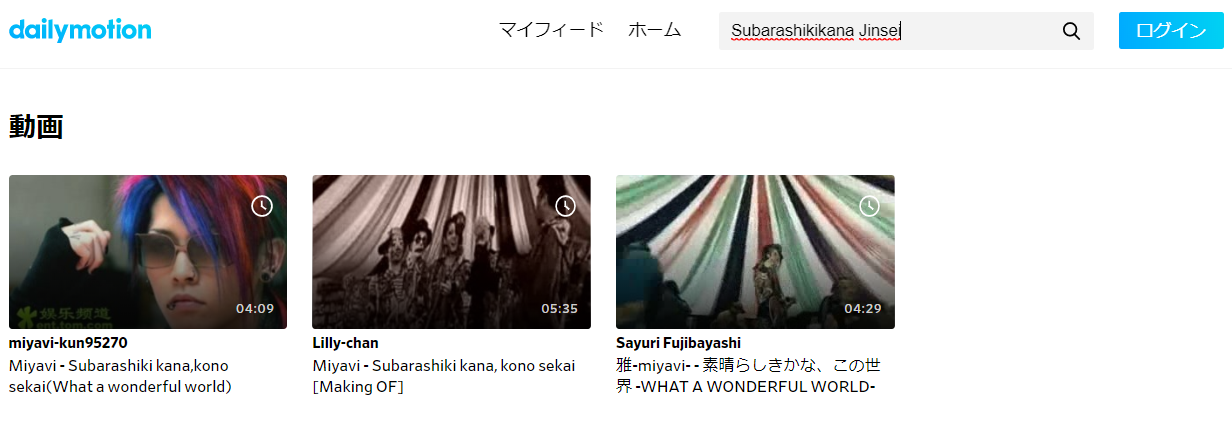Open the 04:29 stage performance thumbnail
Screen dimensions: 1232x444
(755, 252)
